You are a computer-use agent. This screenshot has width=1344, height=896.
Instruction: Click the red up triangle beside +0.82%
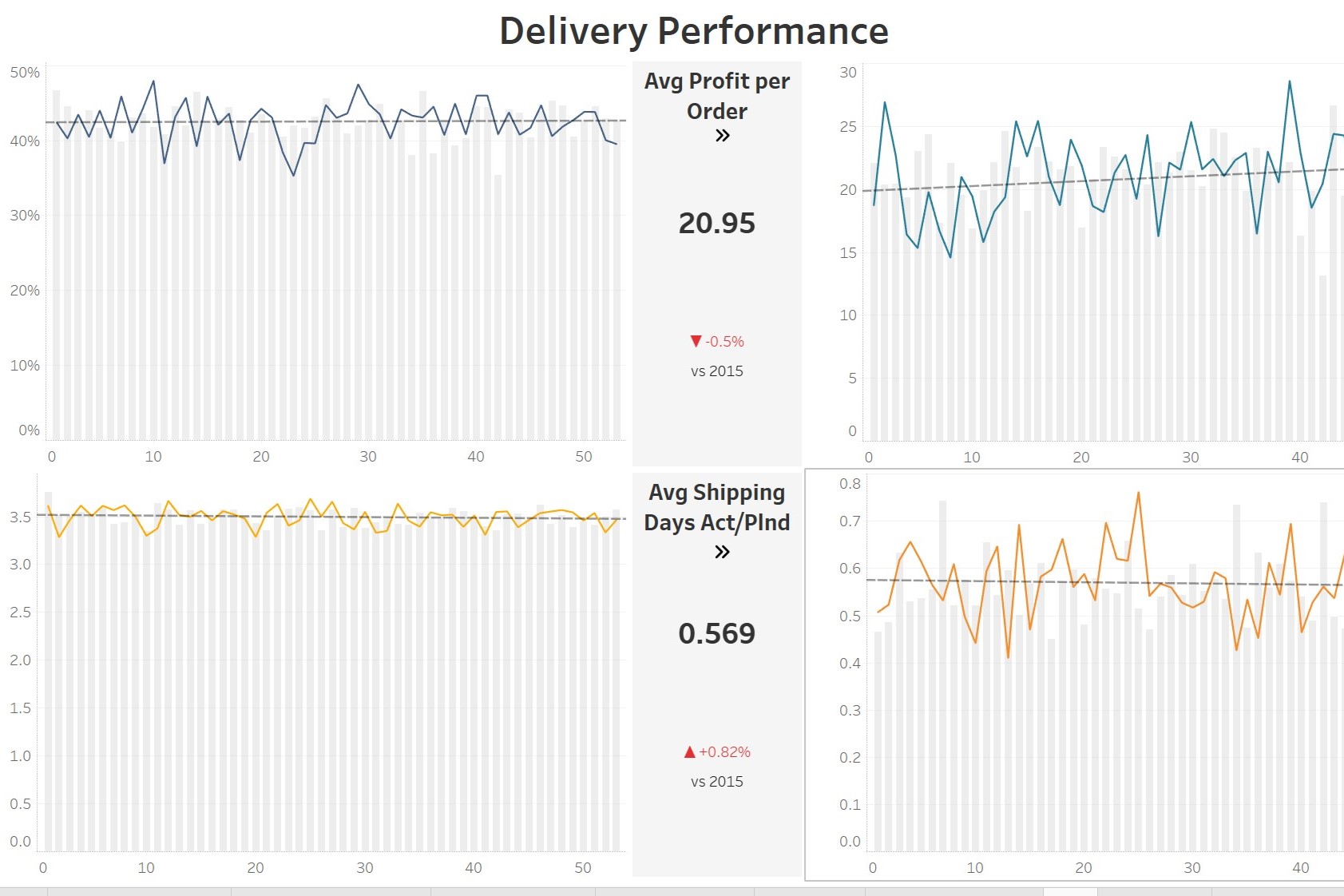(x=690, y=751)
